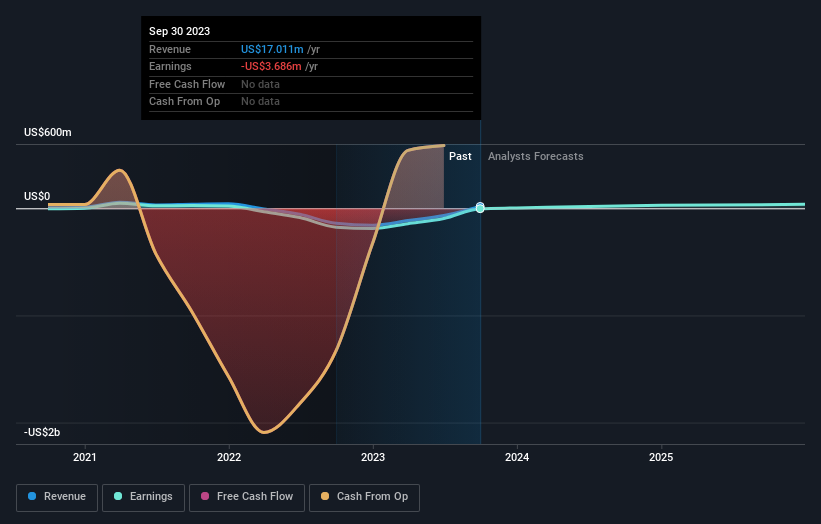Viewport: 821px width, 524px height.
Task: Click the Cash From Op tooltip row label
Action: click(x=184, y=102)
